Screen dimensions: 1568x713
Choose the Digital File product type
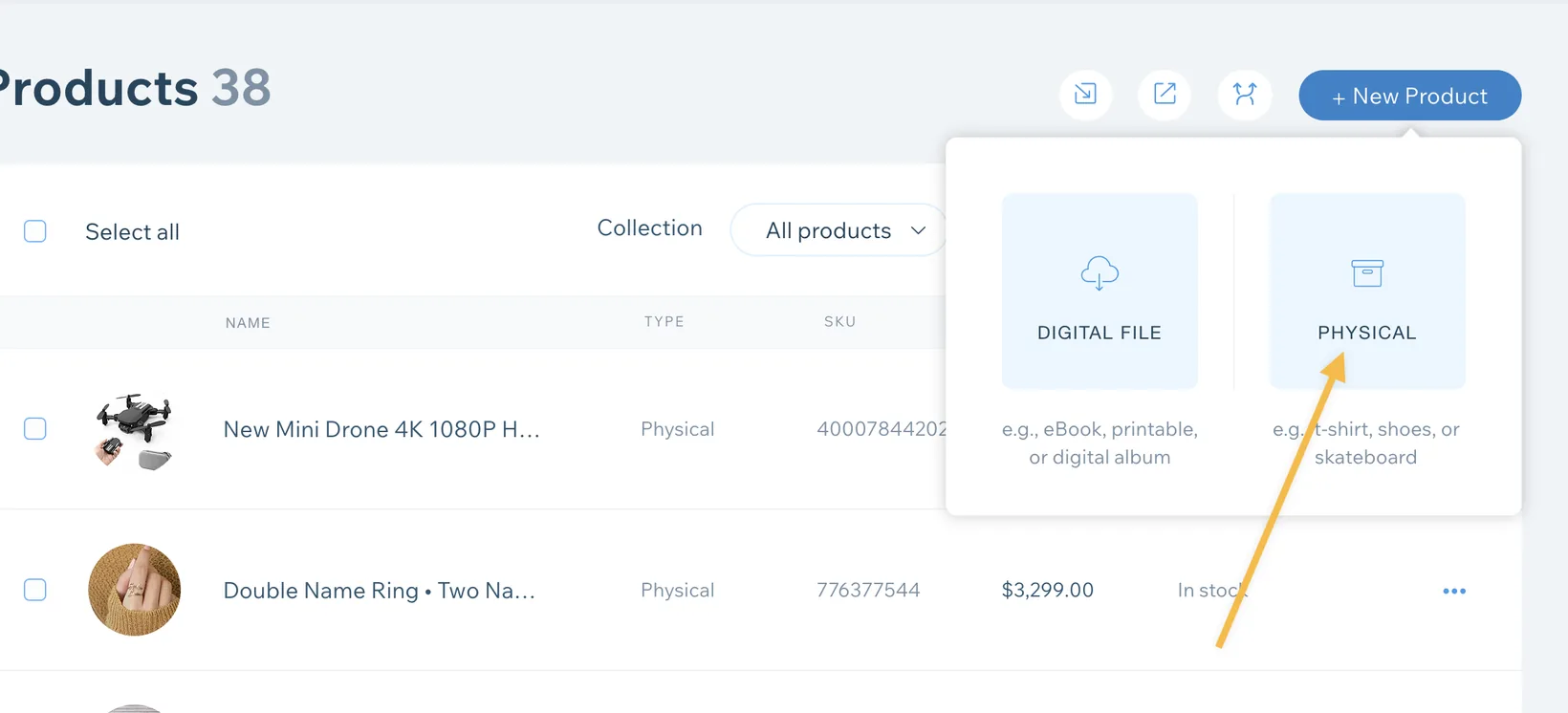[x=1100, y=291]
